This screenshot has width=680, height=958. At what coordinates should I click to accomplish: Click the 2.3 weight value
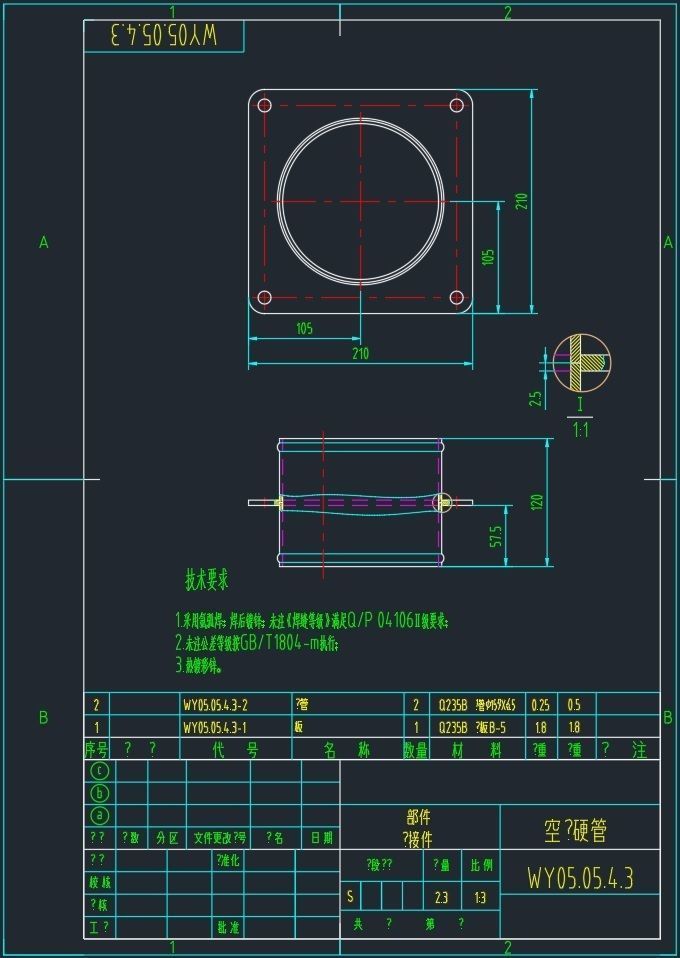pos(441,897)
